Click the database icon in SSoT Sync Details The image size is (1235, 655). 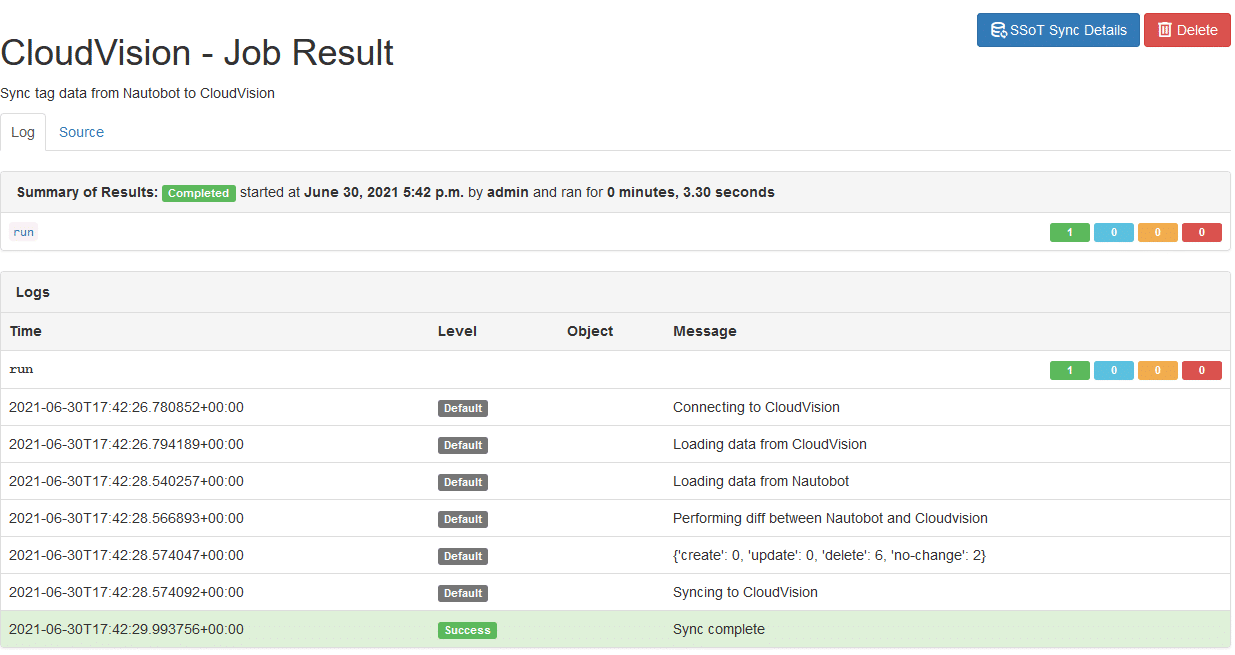(998, 30)
